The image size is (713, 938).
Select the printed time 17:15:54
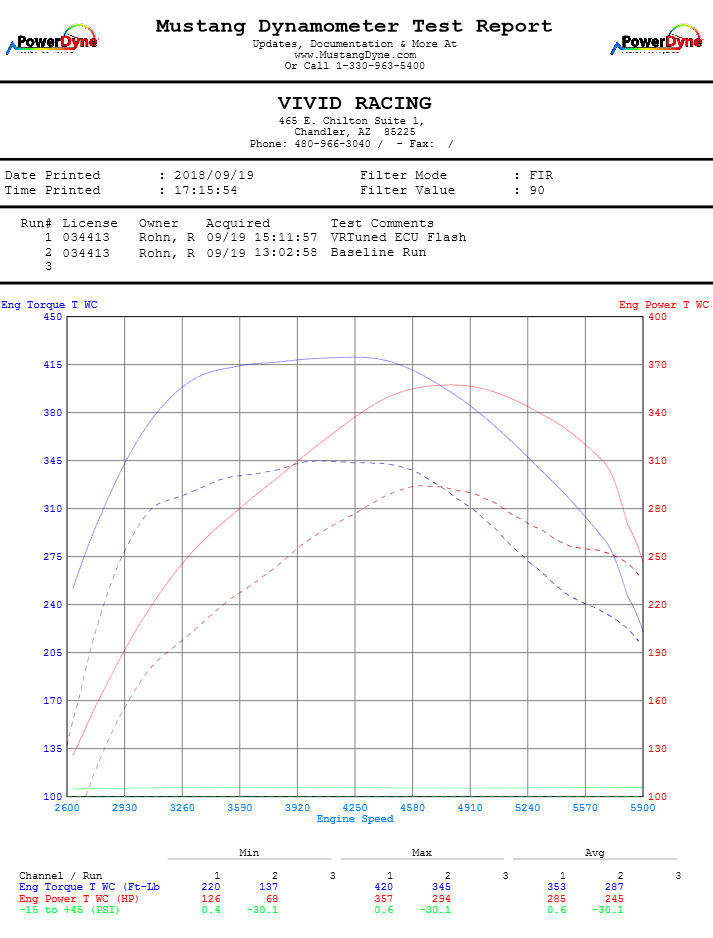(x=206, y=190)
